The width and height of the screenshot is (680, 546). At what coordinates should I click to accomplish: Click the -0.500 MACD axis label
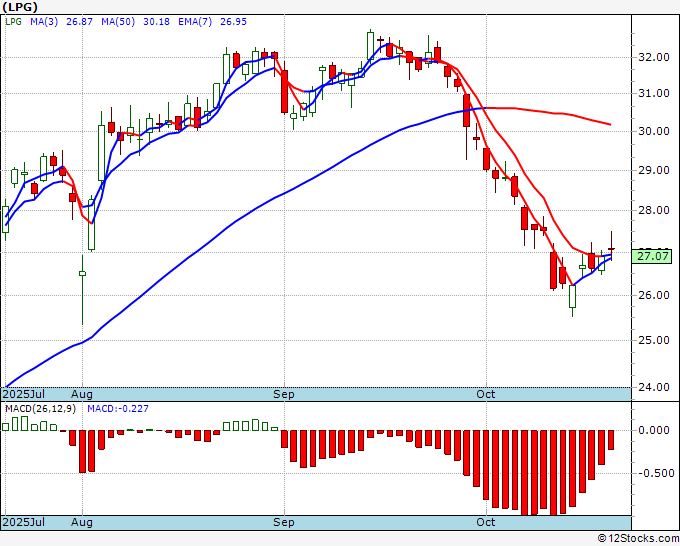654,473
